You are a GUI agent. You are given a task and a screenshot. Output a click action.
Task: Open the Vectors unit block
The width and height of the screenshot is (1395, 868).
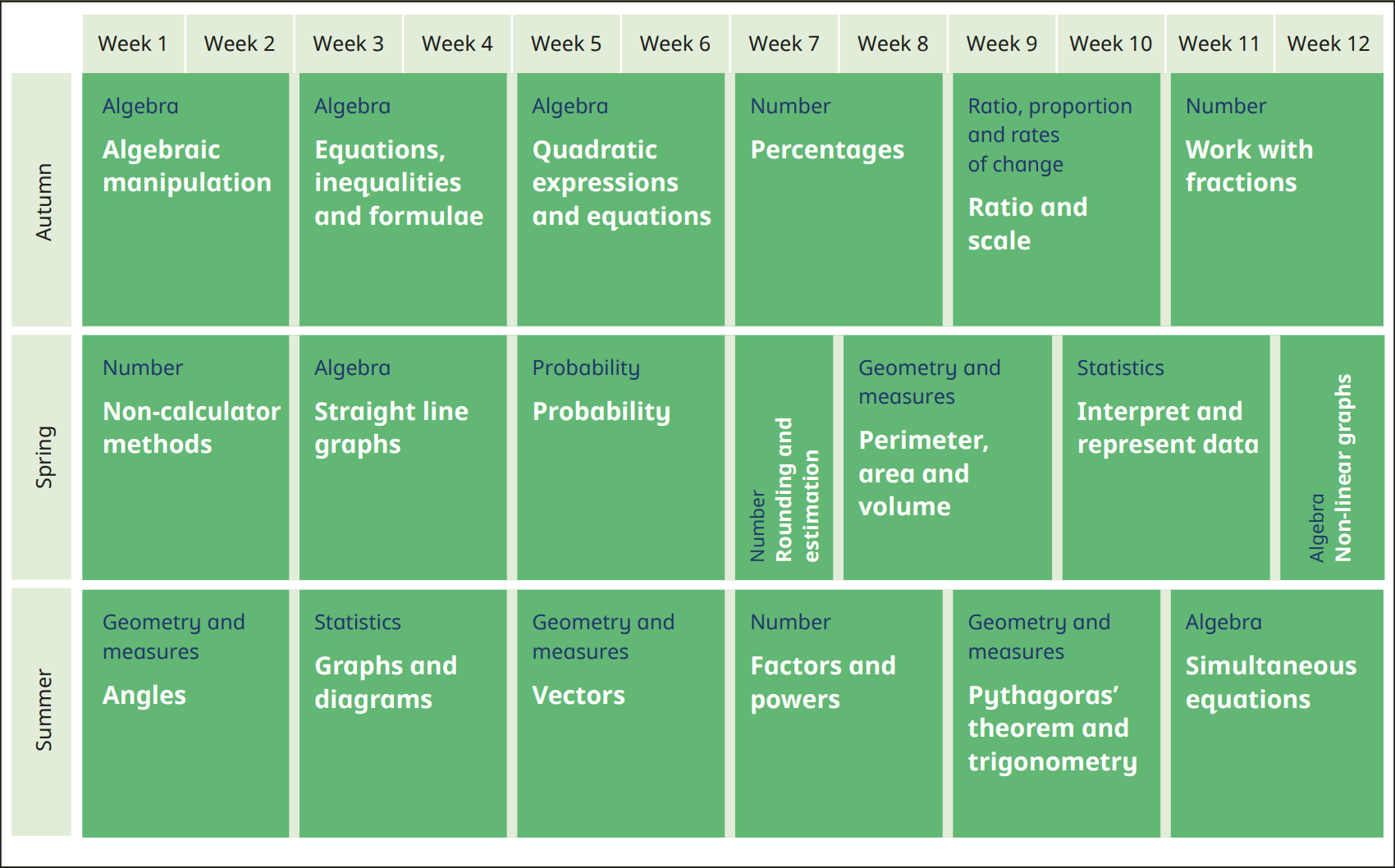pyautogui.click(x=620, y=712)
